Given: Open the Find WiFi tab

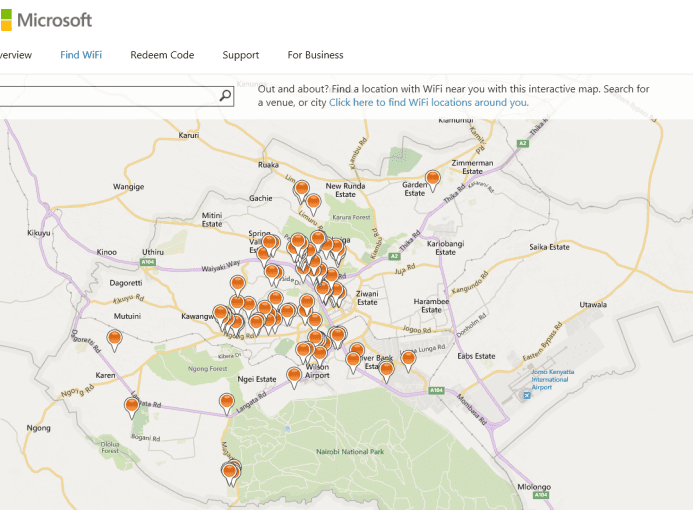Looking at the screenshot, I should 81,55.
